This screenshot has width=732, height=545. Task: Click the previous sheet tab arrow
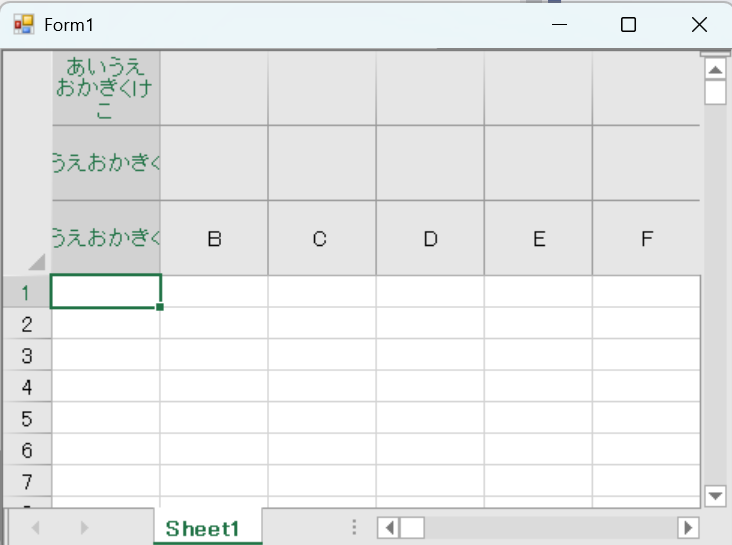tap(35, 528)
